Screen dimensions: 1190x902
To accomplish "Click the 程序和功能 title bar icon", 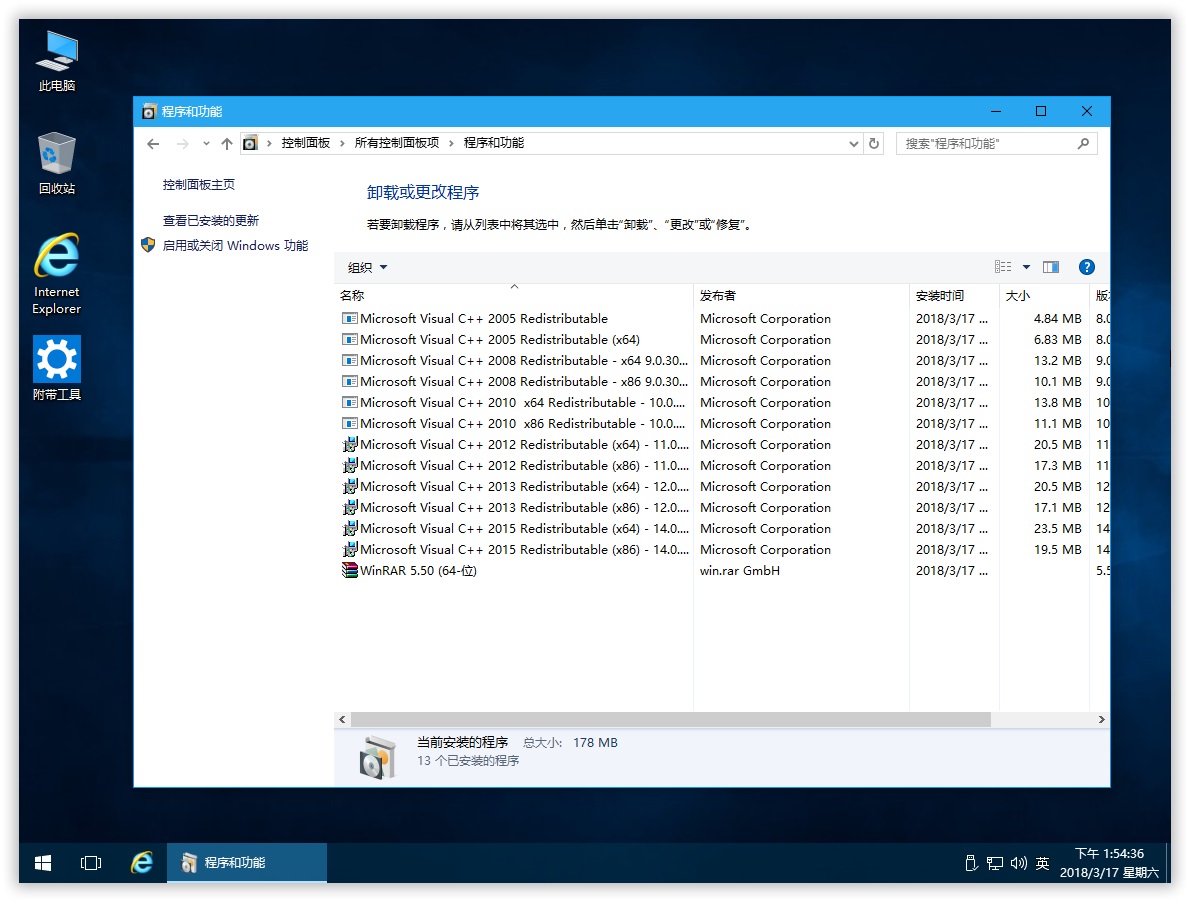I will [x=149, y=112].
